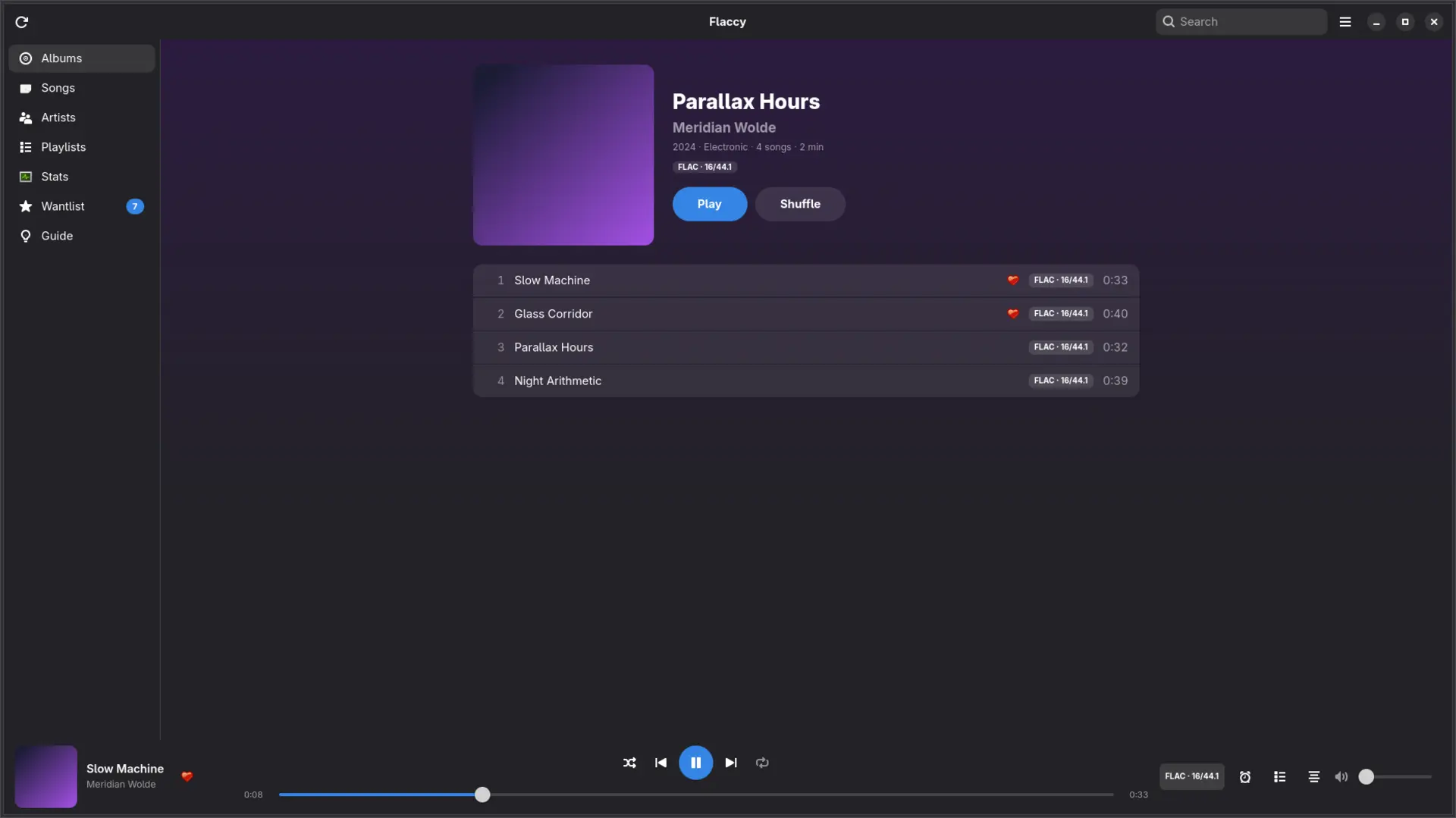Click the volume slider knob
The width and height of the screenshot is (1456, 818).
pyautogui.click(x=1366, y=776)
